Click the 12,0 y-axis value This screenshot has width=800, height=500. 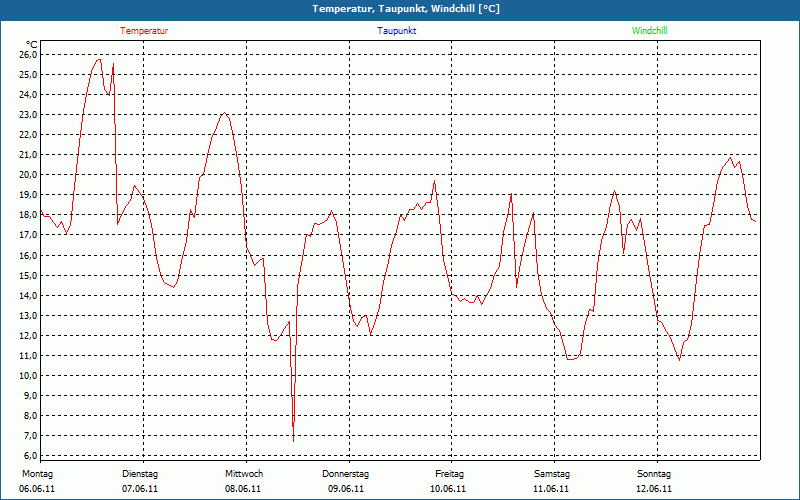[x=28, y=336]
